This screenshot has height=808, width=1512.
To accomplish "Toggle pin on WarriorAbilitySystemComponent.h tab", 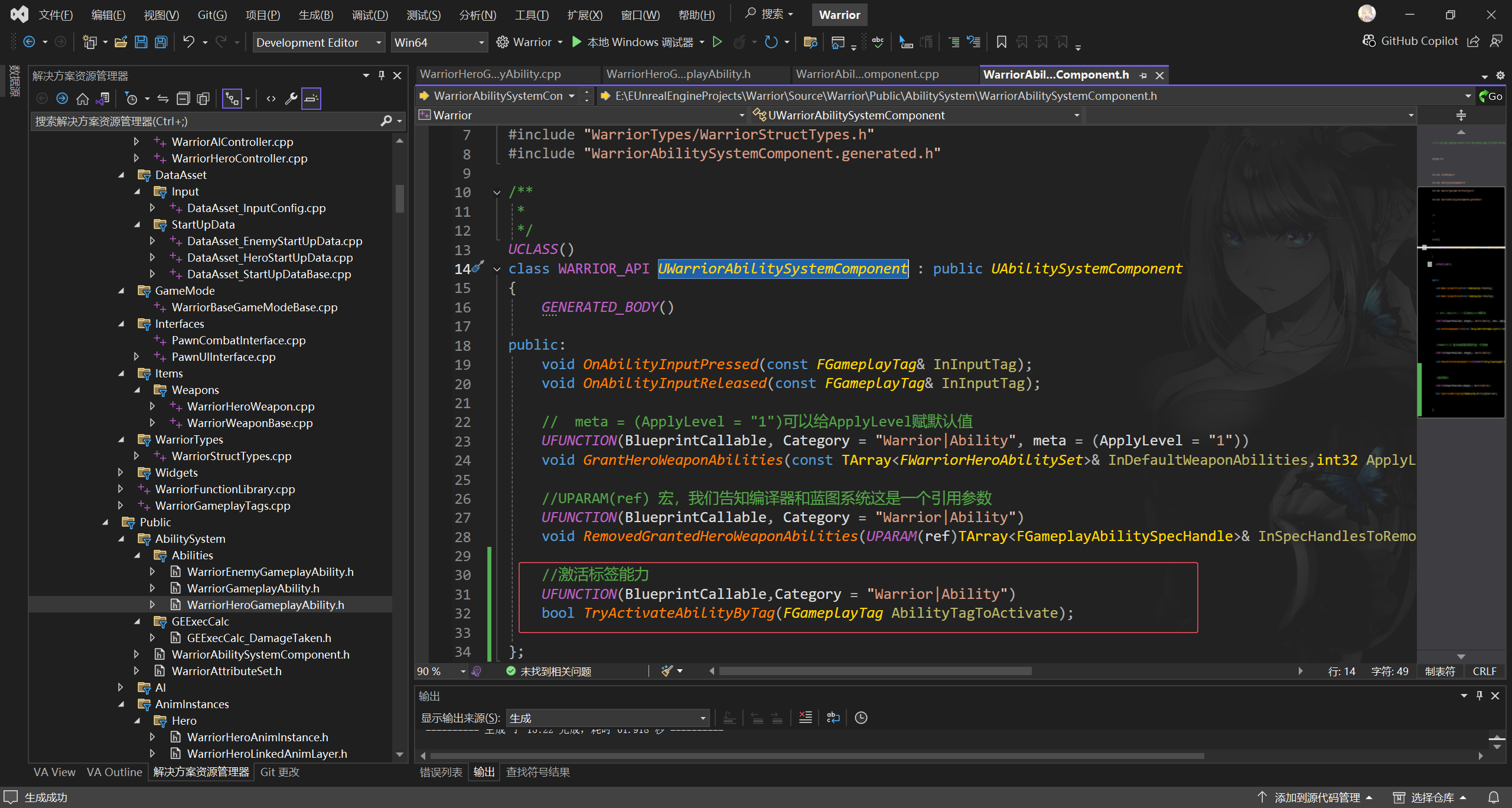I will click(x=1143, y=75).
